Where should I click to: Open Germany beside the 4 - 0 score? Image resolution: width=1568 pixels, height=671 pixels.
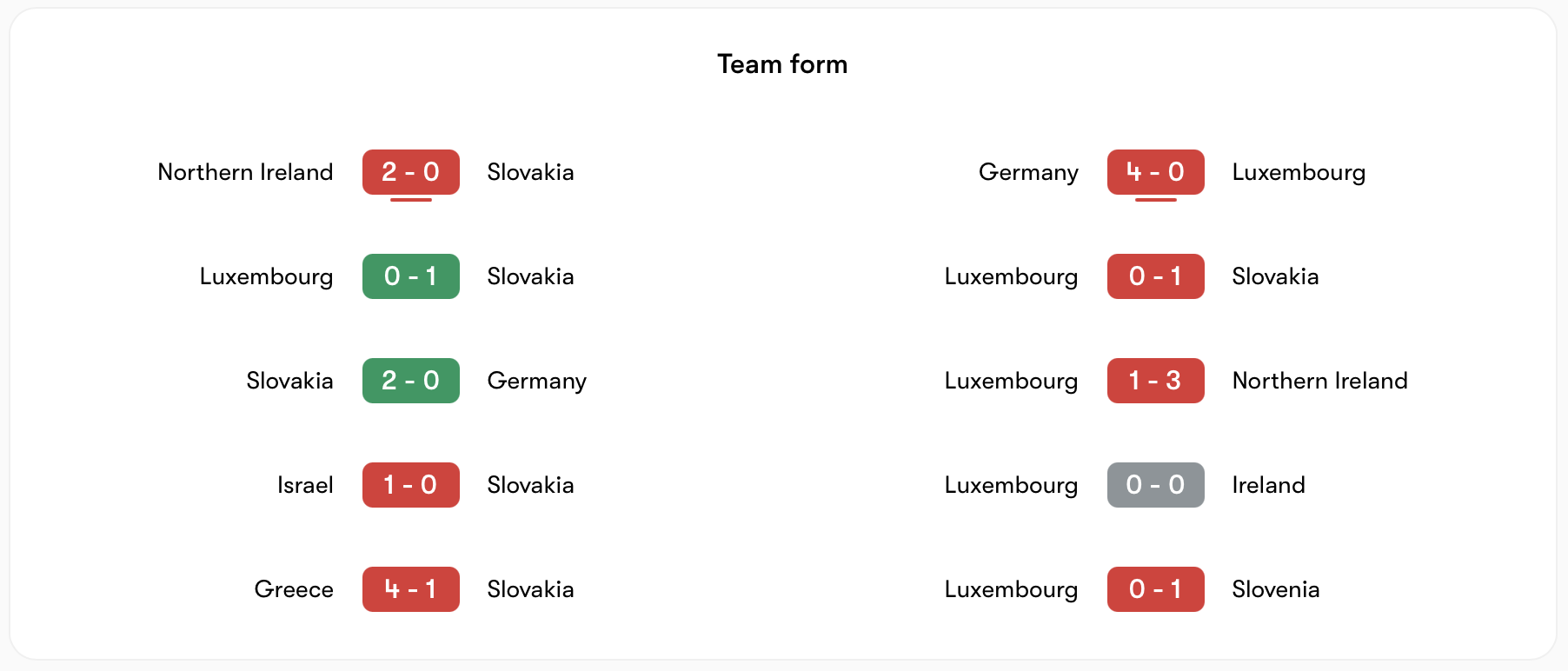[1028, 172]
